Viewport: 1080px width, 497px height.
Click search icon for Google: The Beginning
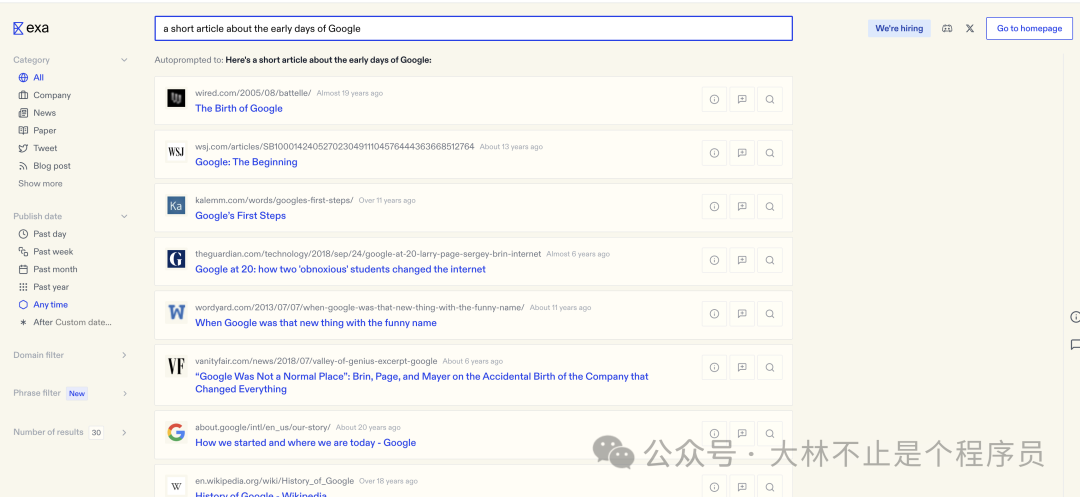tap(769, 154)
